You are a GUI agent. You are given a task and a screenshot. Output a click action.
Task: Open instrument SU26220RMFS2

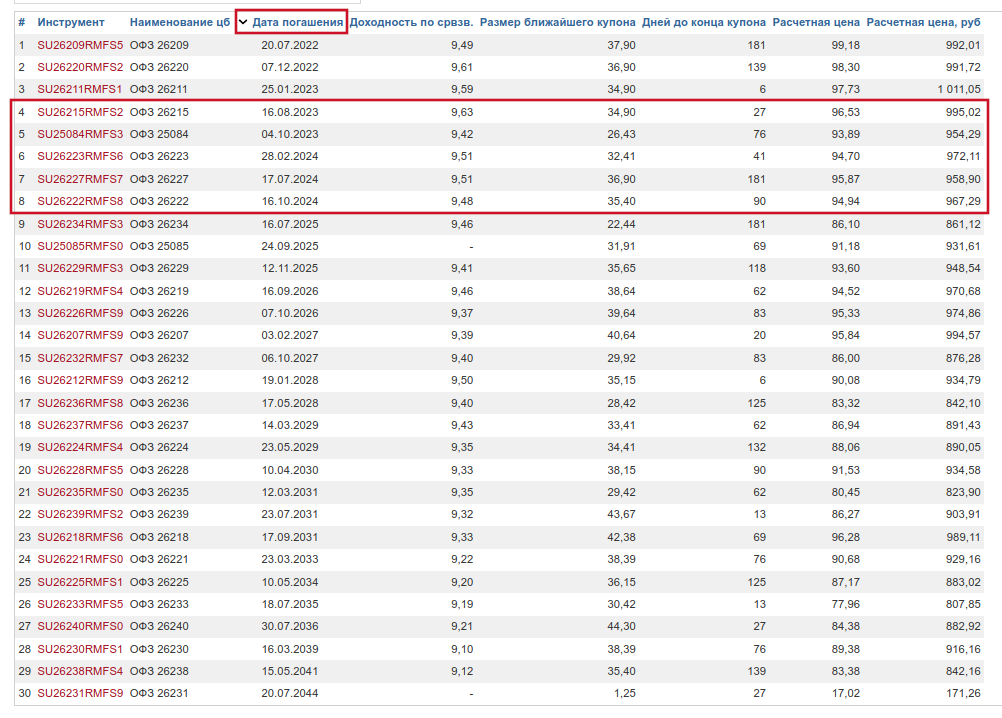80,67
